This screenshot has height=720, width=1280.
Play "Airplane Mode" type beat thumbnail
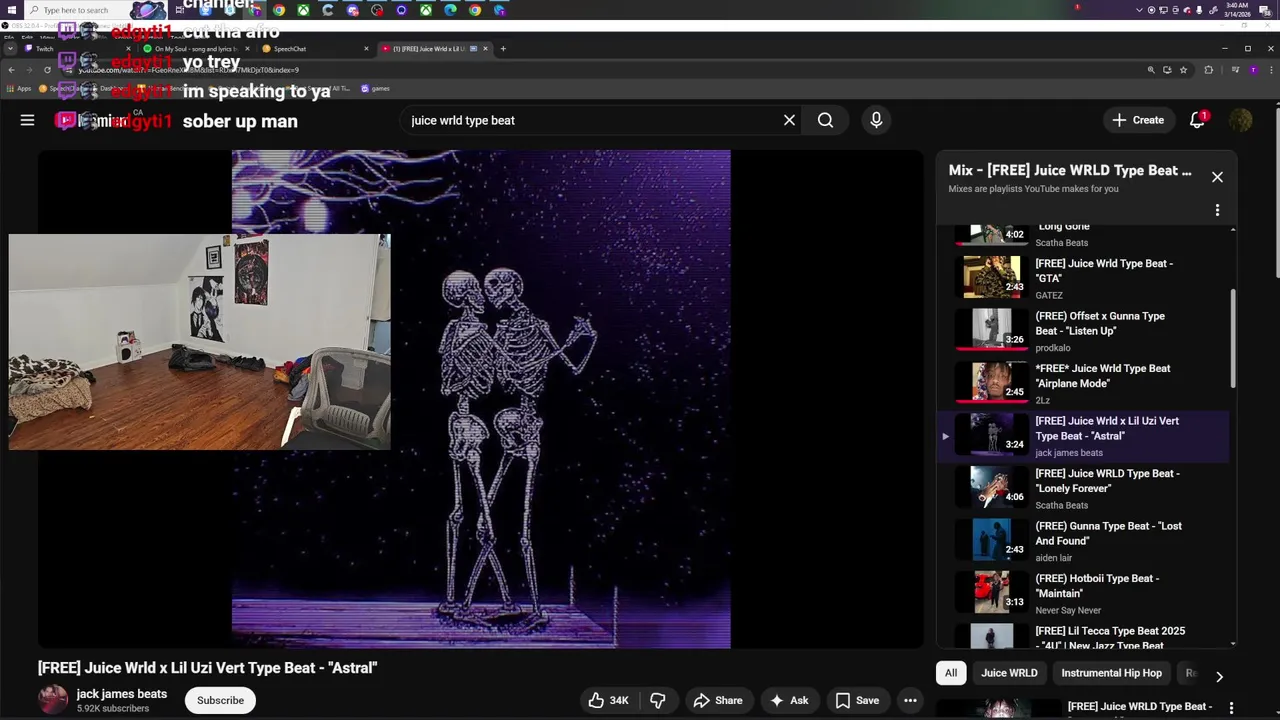(992, 382)
